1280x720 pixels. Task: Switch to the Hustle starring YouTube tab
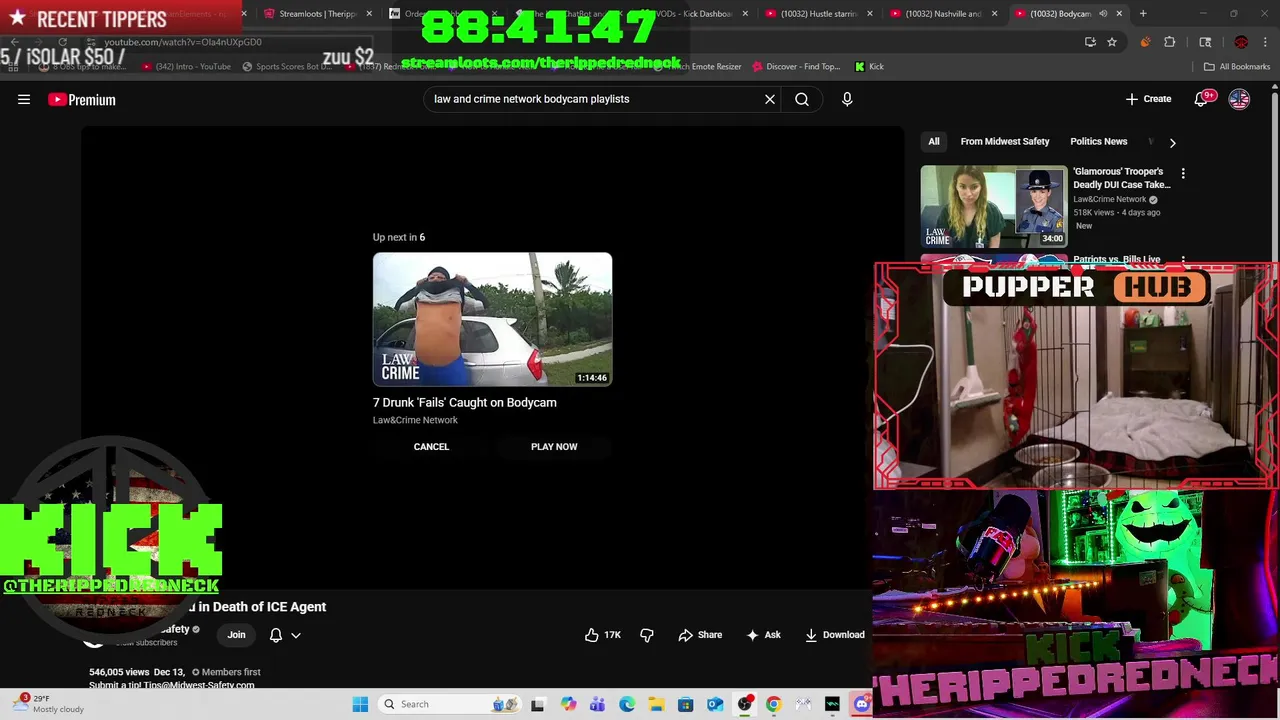pos(818,14)
